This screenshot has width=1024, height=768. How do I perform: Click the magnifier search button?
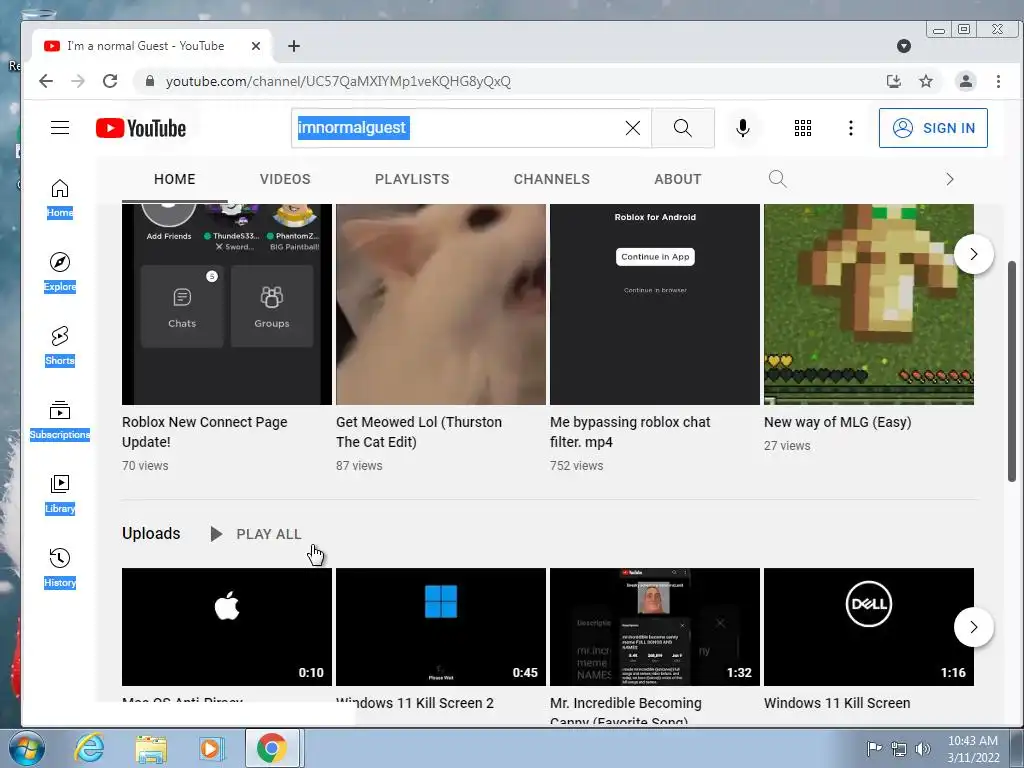tap(682, 128)
